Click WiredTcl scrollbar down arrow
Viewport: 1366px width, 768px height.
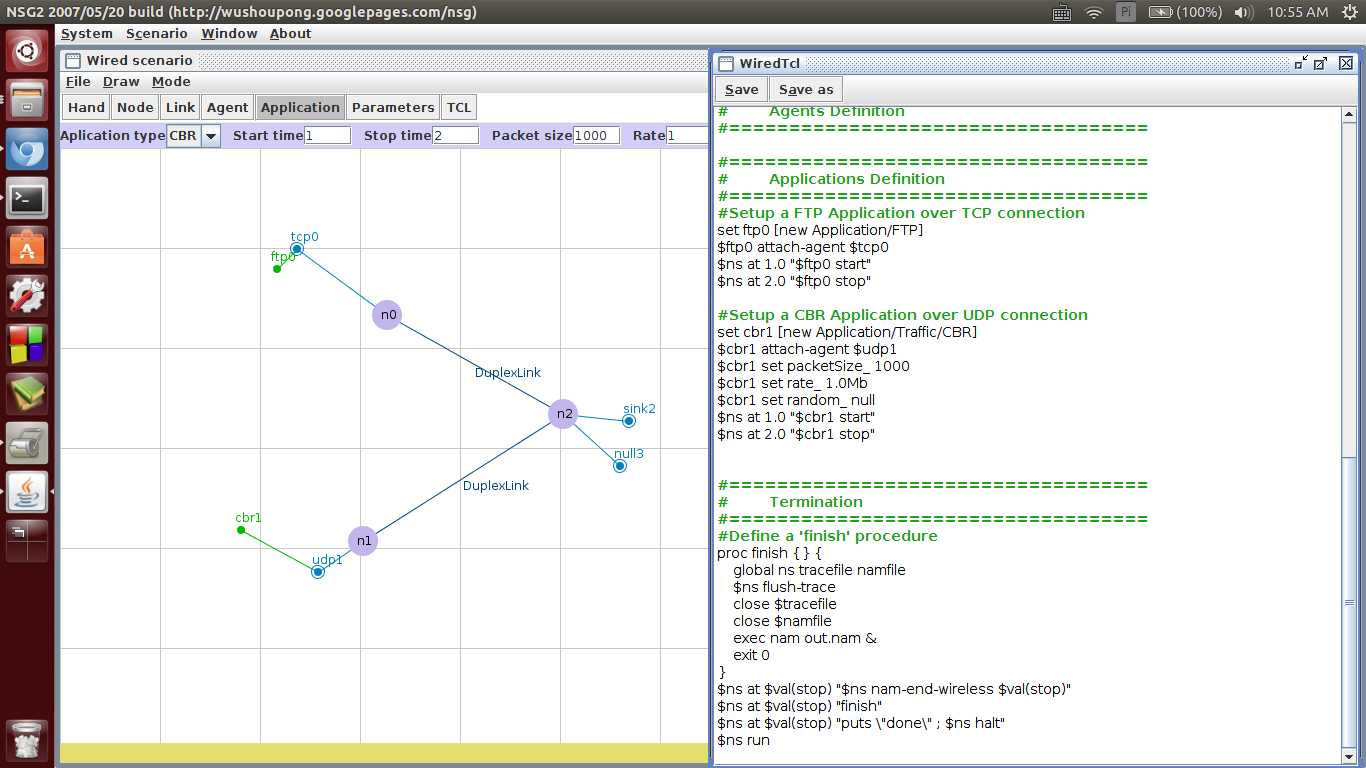pyautogui.click(x=1348, y=755)
